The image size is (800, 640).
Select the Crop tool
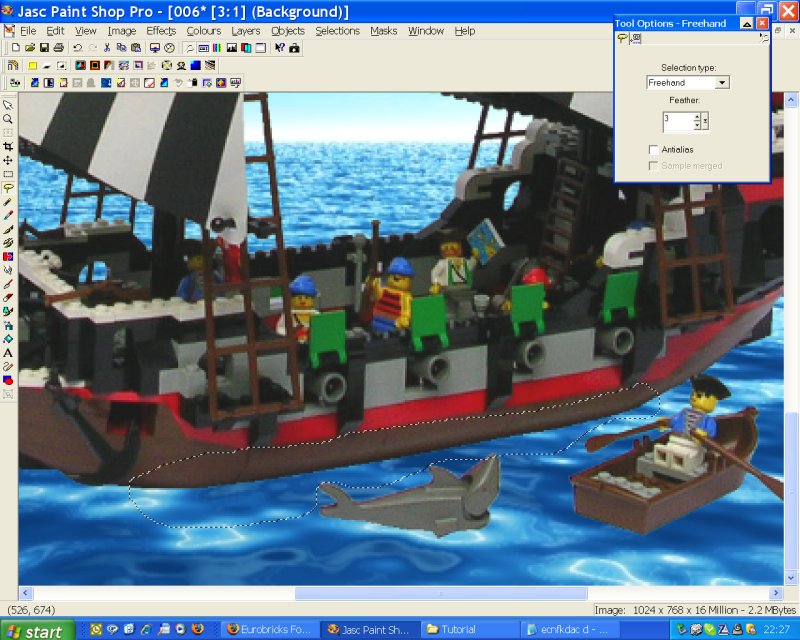tap(8, 146)
